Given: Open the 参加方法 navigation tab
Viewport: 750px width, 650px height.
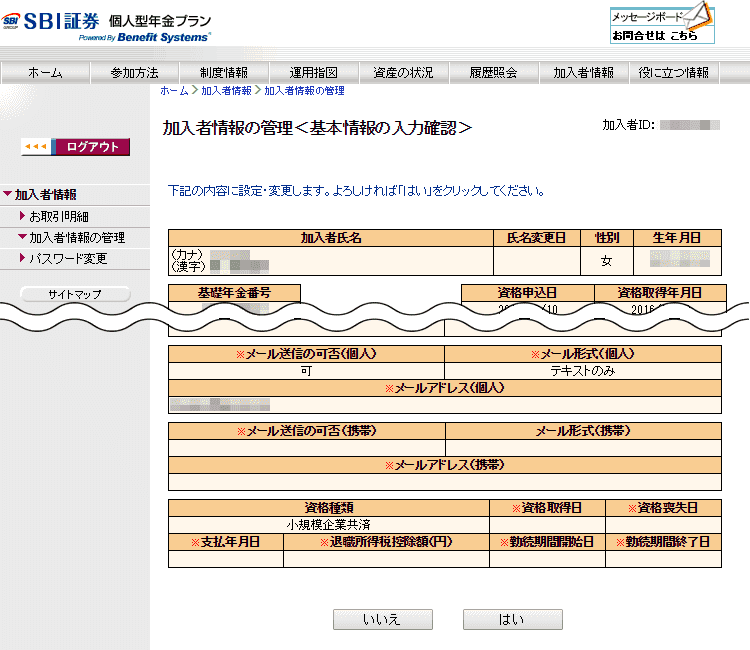Looking at the screenshot, I should point(134,73).
